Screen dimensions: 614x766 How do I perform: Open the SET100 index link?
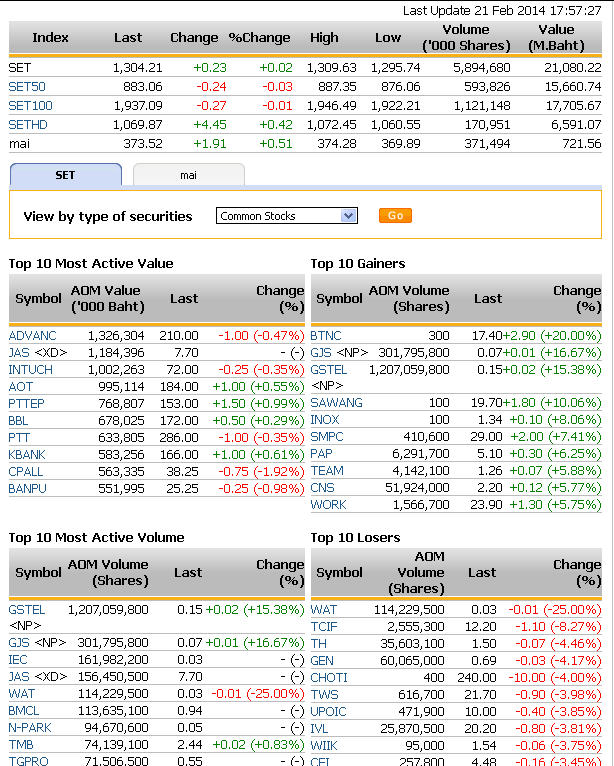(x=30, y=106)
